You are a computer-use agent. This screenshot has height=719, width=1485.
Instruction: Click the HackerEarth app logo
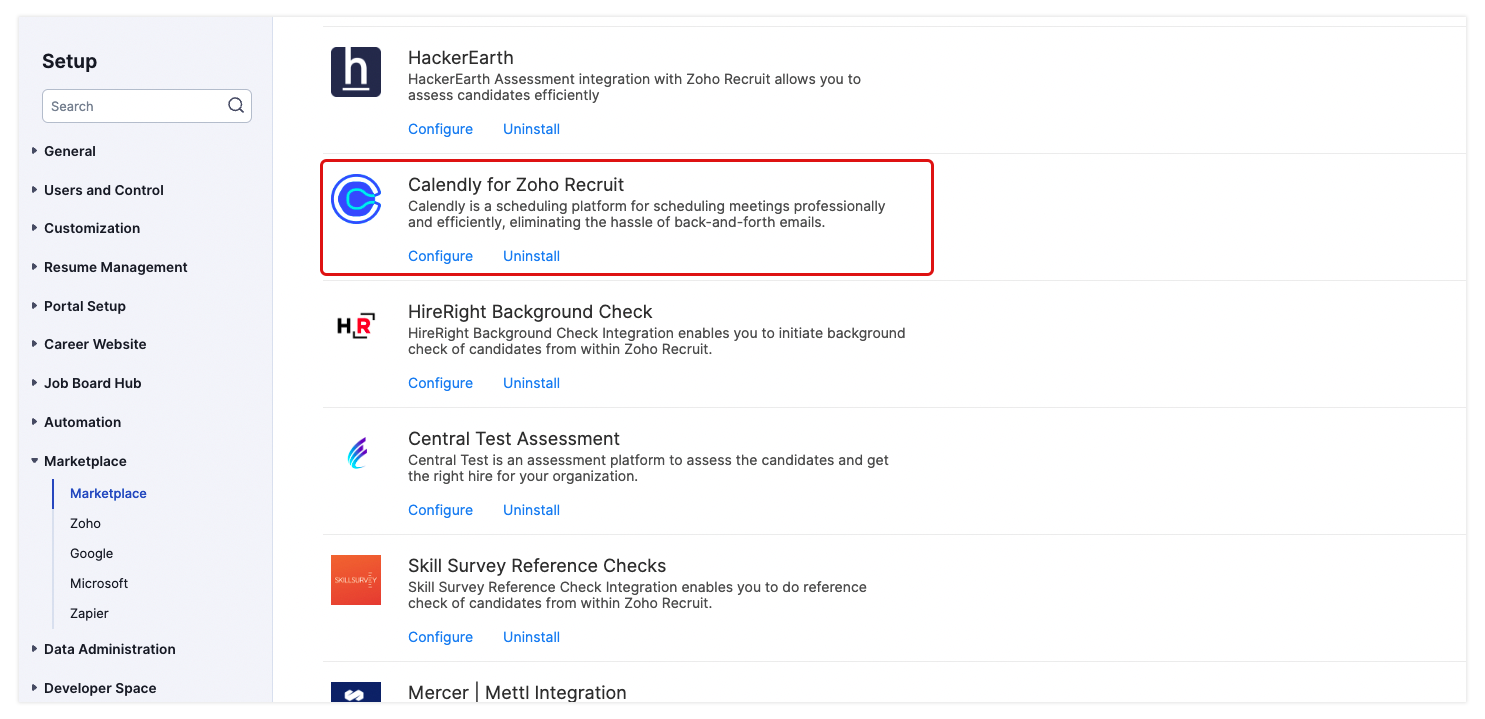click(x=356, y=72)
